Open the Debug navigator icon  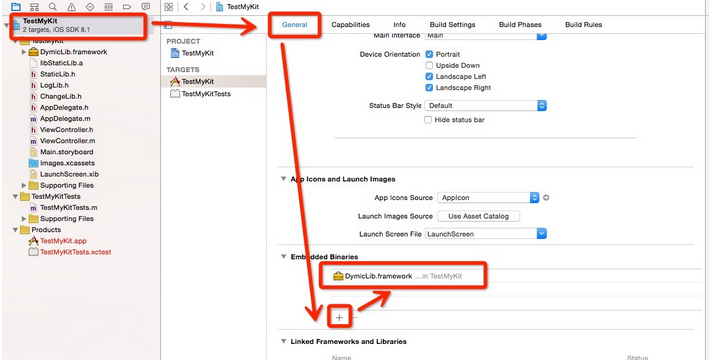pos(109,7)
